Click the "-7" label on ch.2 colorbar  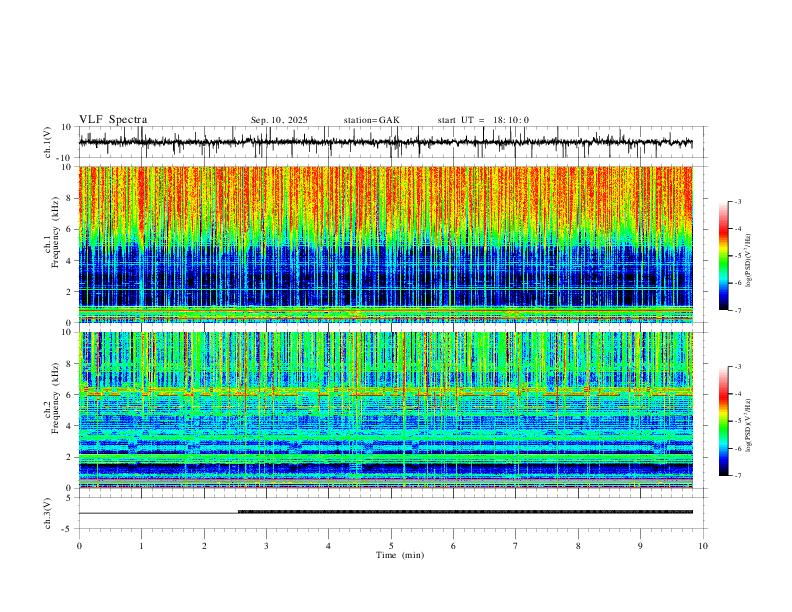pos(737,475)
